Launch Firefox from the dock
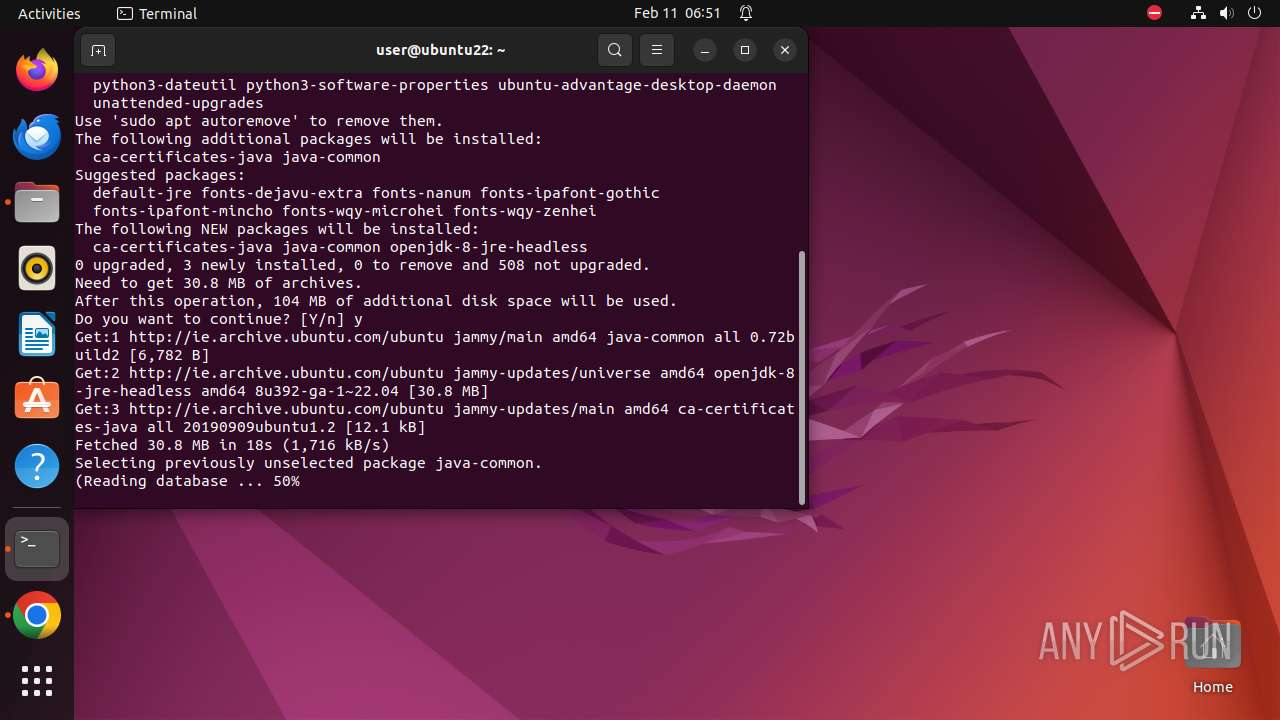Image resolution: width=1280 pixels, height=720 pixels. pyautogui.click(x=37, y=70)
